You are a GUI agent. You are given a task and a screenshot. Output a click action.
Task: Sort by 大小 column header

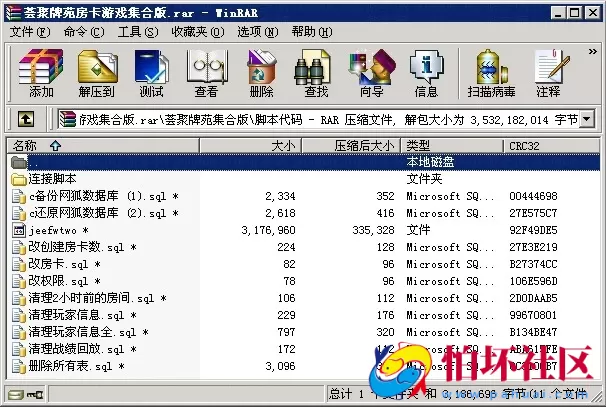pos(250,146)
